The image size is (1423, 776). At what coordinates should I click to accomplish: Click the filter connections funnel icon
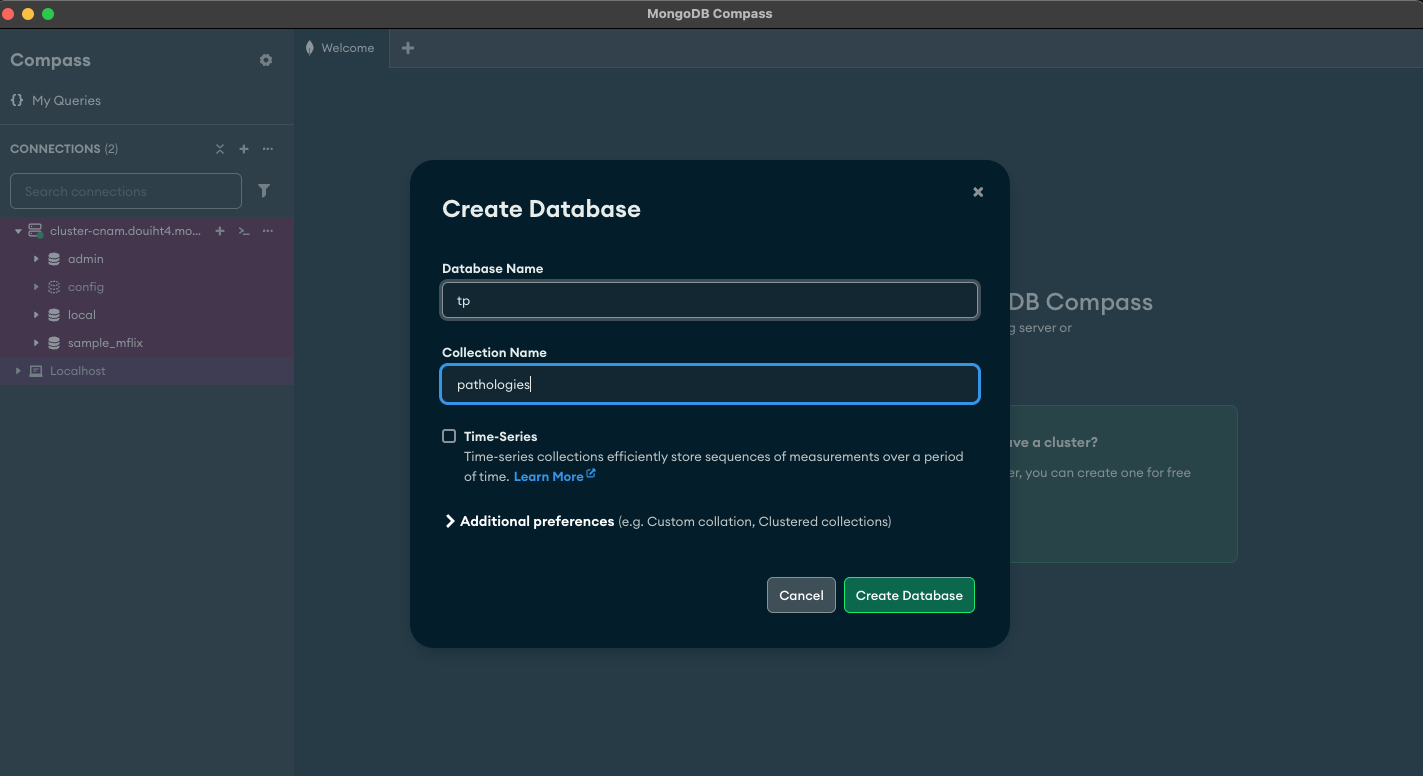[x=264, y=191]
